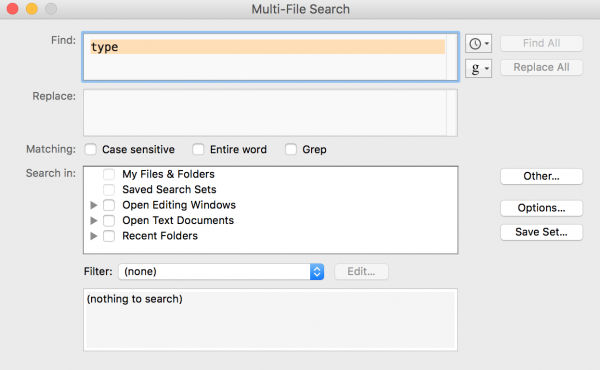This screenshot has height=370, width=600.
Task: Enable Entire word matching
Action: tap(198, 149)
